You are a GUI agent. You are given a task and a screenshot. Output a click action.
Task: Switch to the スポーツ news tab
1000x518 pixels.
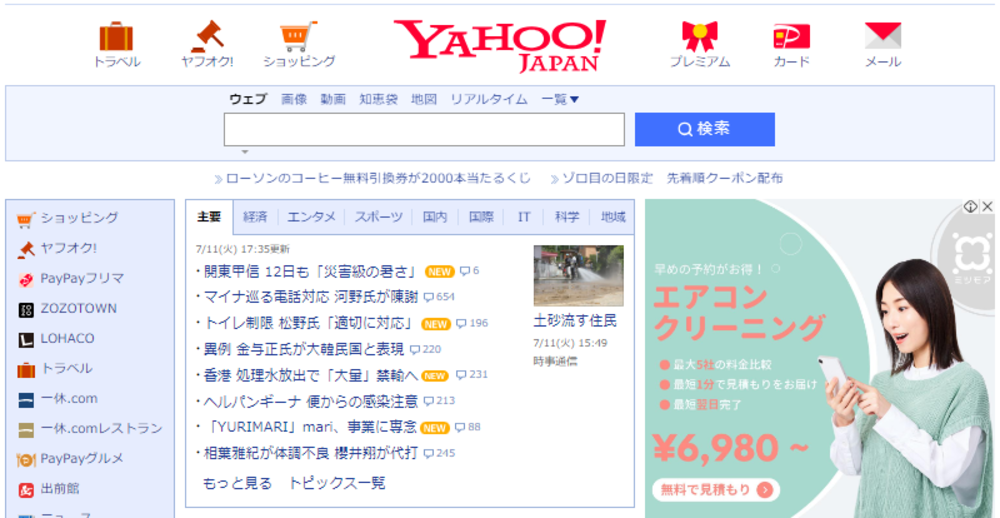pyautogui.click(x=379, y=217)
